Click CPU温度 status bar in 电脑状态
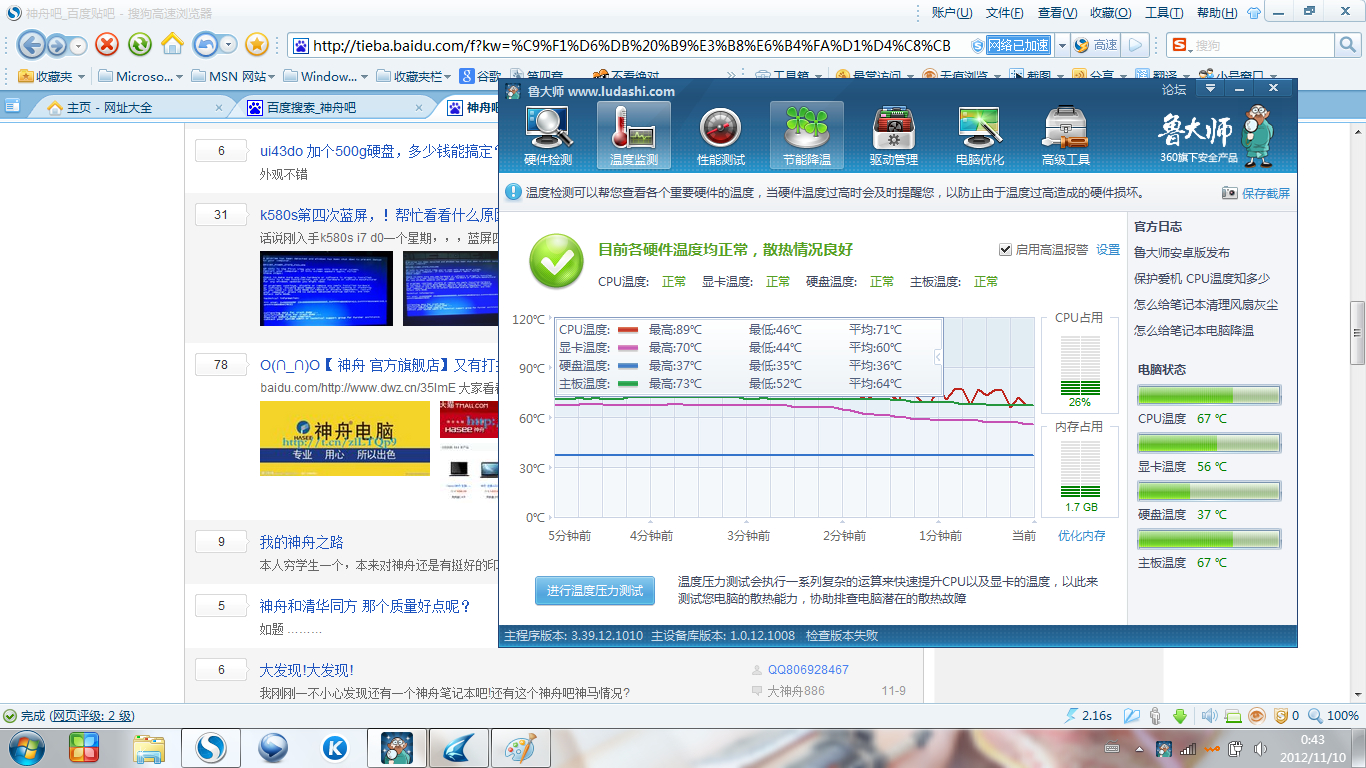The width and height of the screenshot is (1366, 768). coord(1209,395)
